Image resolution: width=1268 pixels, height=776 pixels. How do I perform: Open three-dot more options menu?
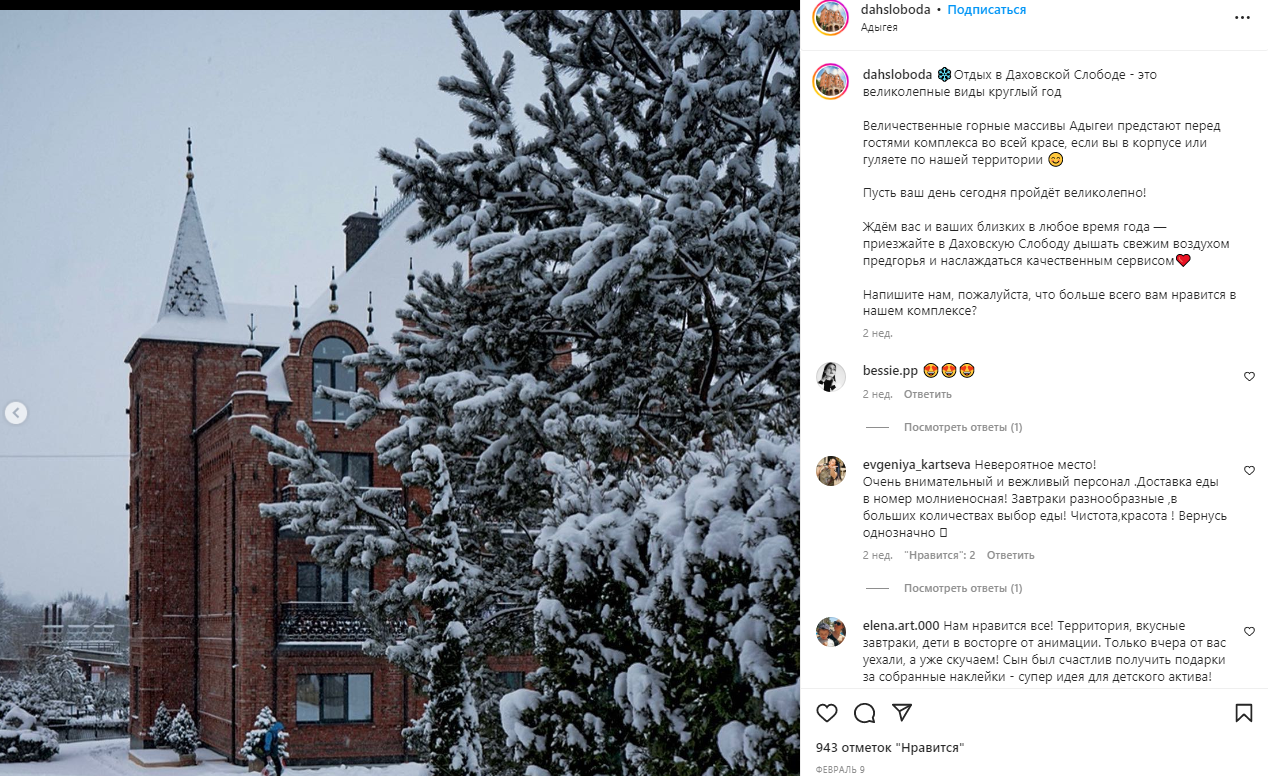click(x=1243, y=17)
